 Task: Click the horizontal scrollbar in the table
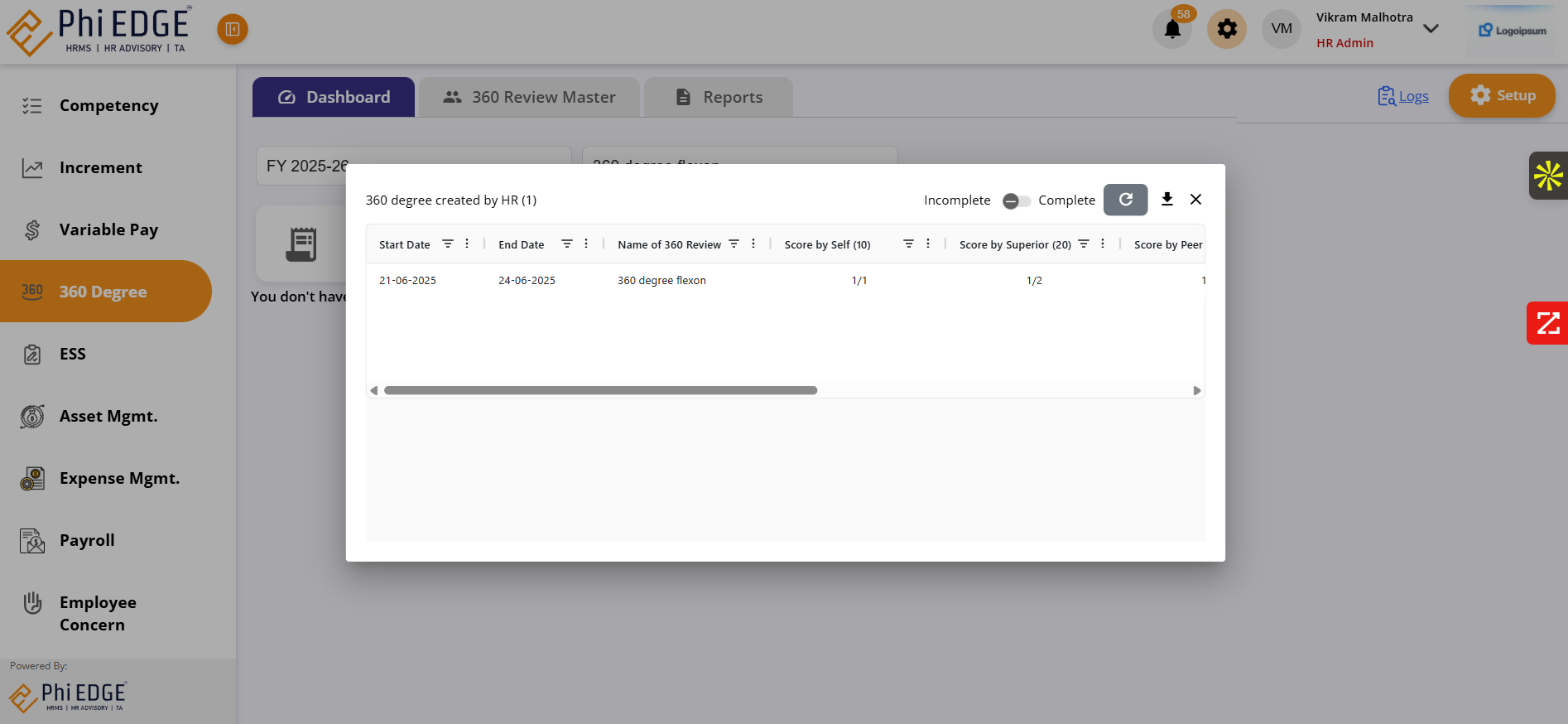(600, 390)
